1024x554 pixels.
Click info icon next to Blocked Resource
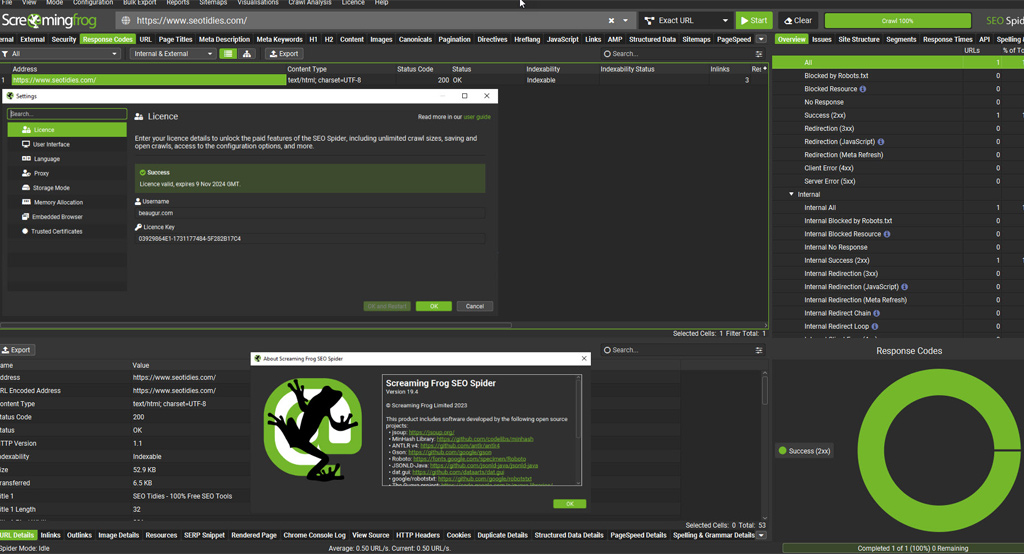[x=863, y=89]
